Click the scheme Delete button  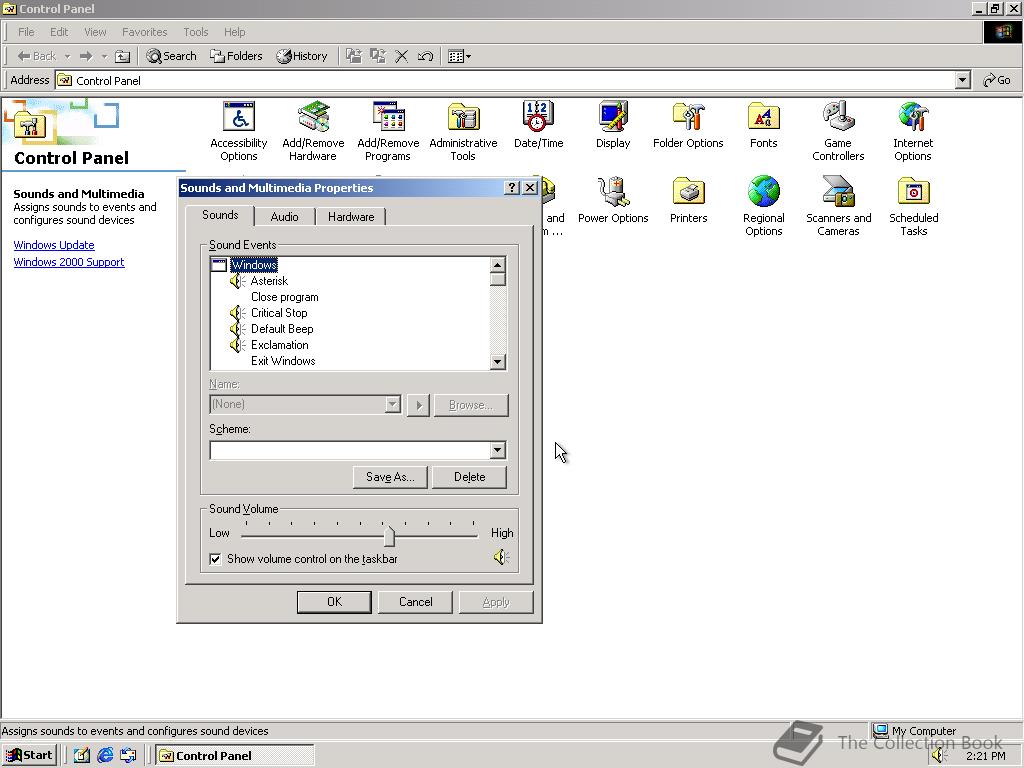tap(470, 477)
